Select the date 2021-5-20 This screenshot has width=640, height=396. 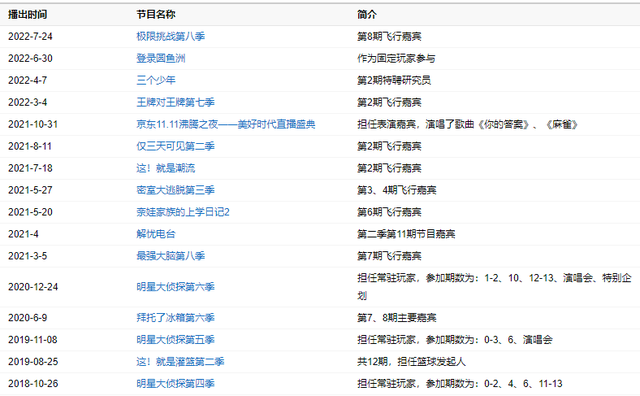[x=30, y=213]
